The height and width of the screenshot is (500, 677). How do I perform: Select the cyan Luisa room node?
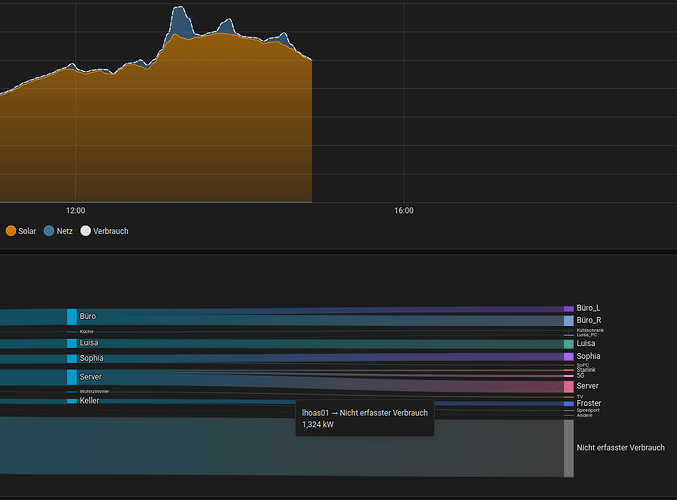tap(72, 343)
